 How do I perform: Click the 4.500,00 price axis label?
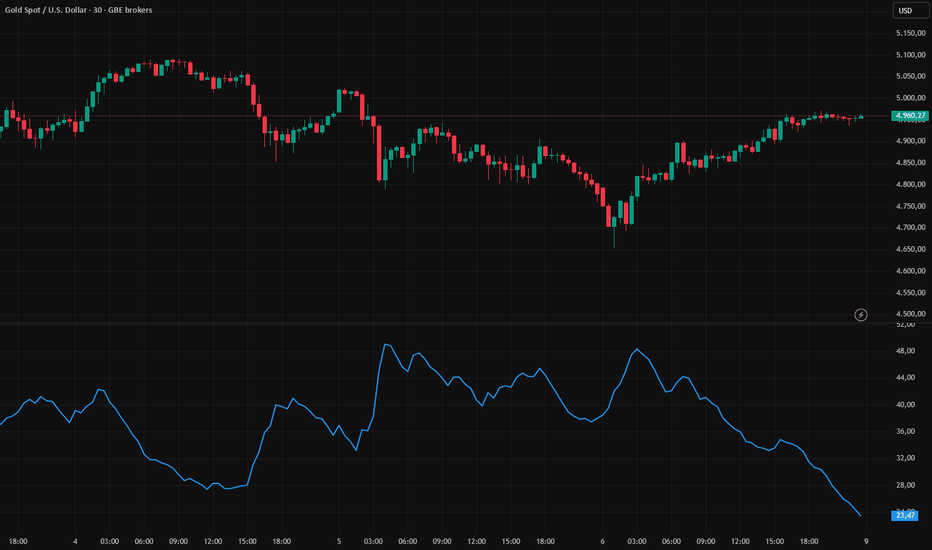pos(911,314)
